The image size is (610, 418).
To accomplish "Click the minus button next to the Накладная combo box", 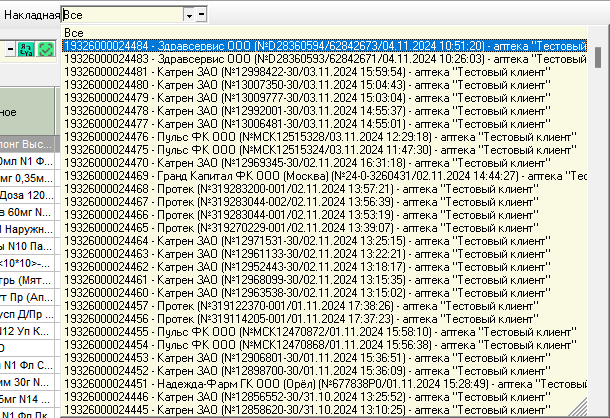I will pyautogui.click(x=201, y=15).
